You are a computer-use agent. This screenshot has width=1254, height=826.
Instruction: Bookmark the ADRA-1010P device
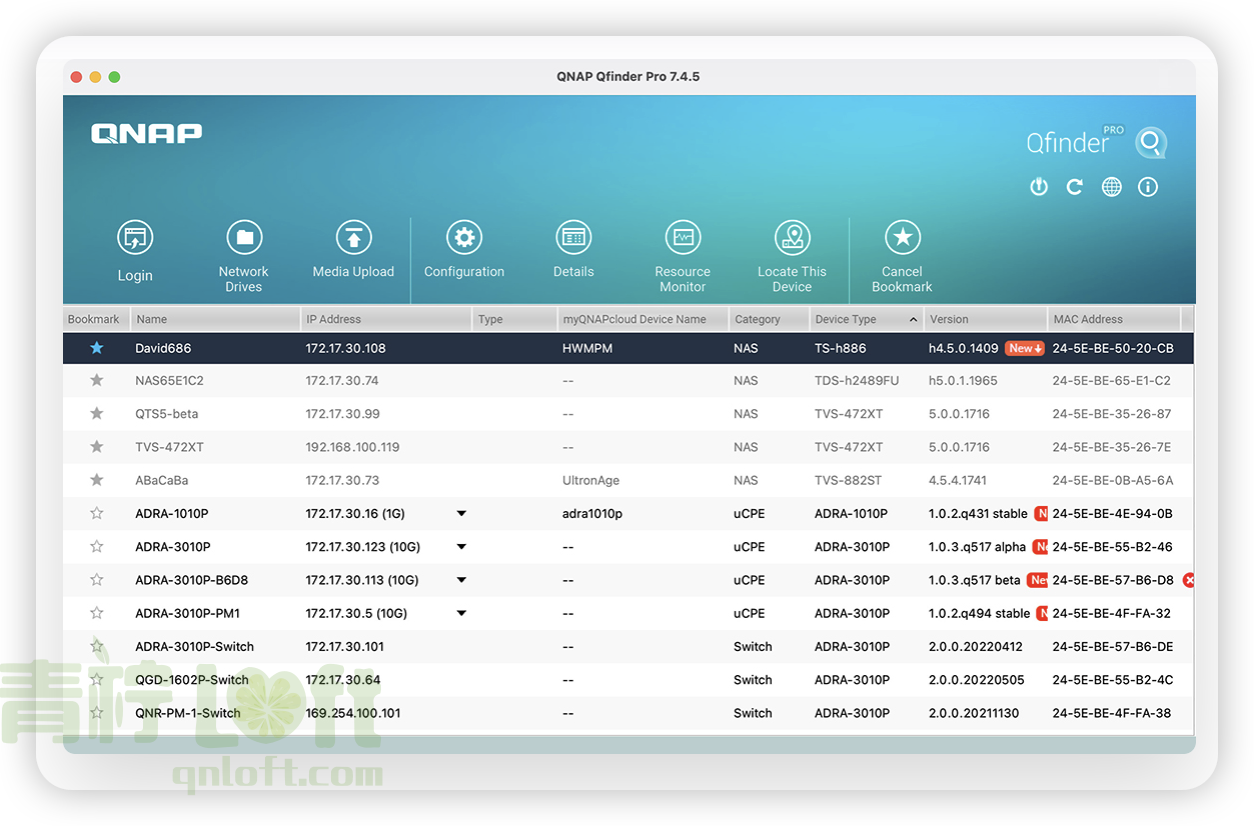click(x=97, y=514)
